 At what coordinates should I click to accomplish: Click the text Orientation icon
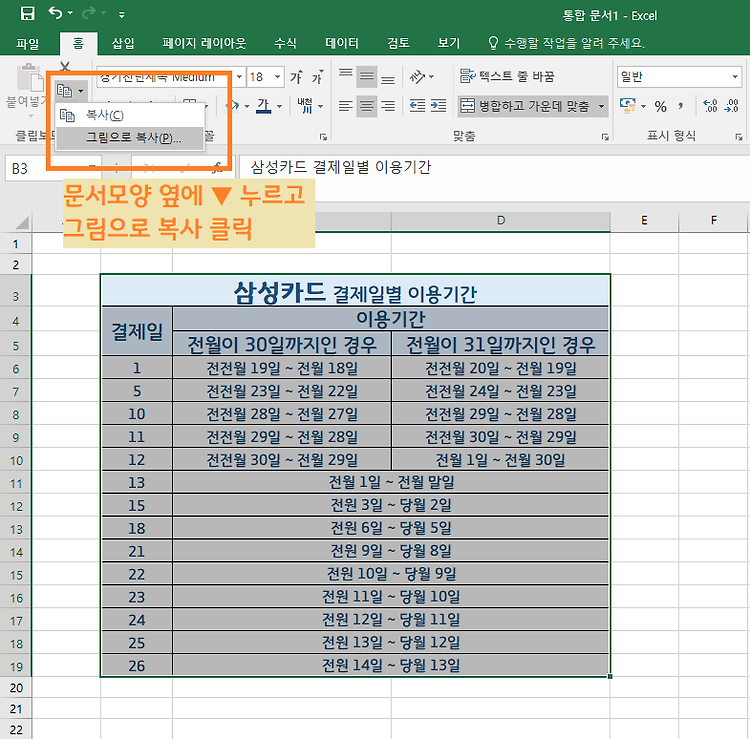coord(418,77)
